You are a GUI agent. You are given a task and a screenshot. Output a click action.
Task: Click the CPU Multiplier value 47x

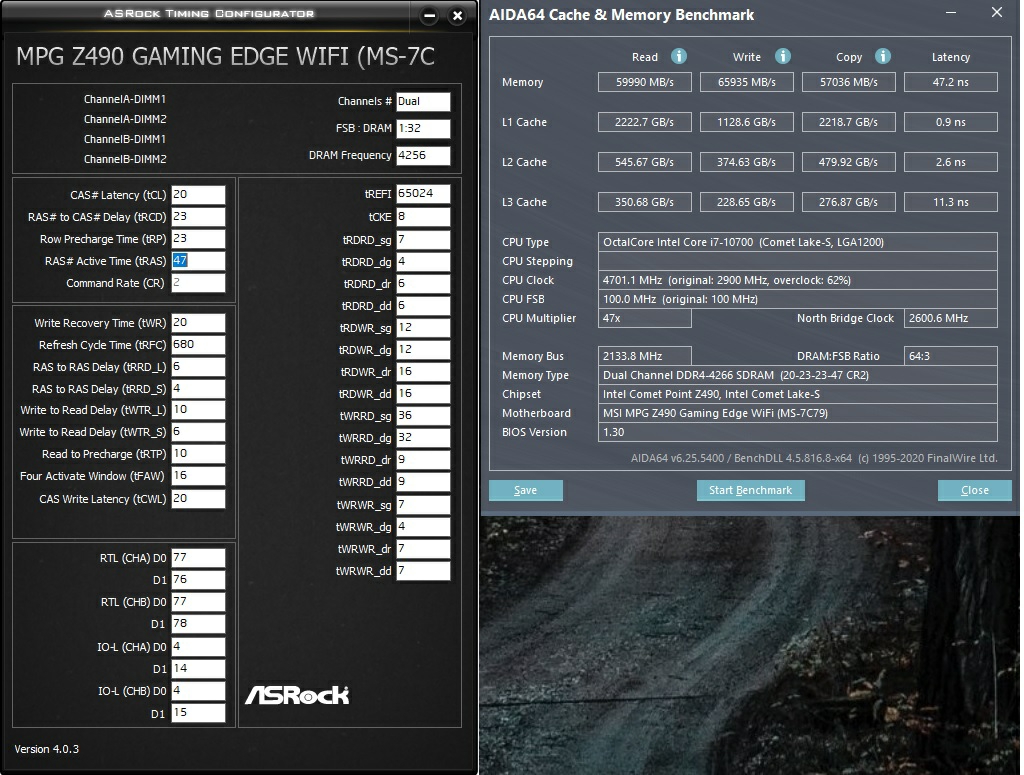pyautogui.click(x=645, y=318)
